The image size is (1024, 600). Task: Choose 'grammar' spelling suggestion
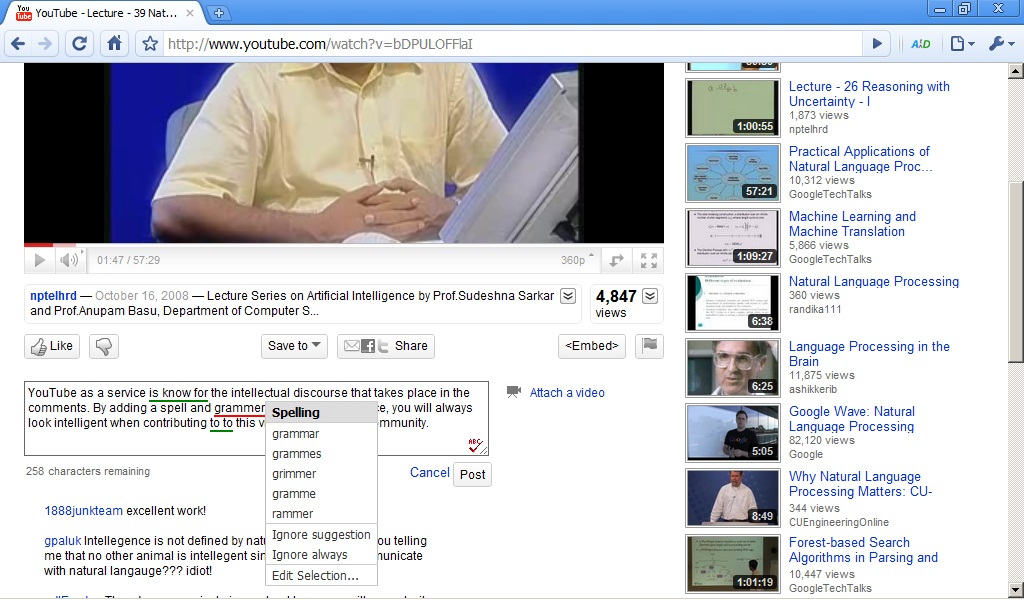coord(296,434)
